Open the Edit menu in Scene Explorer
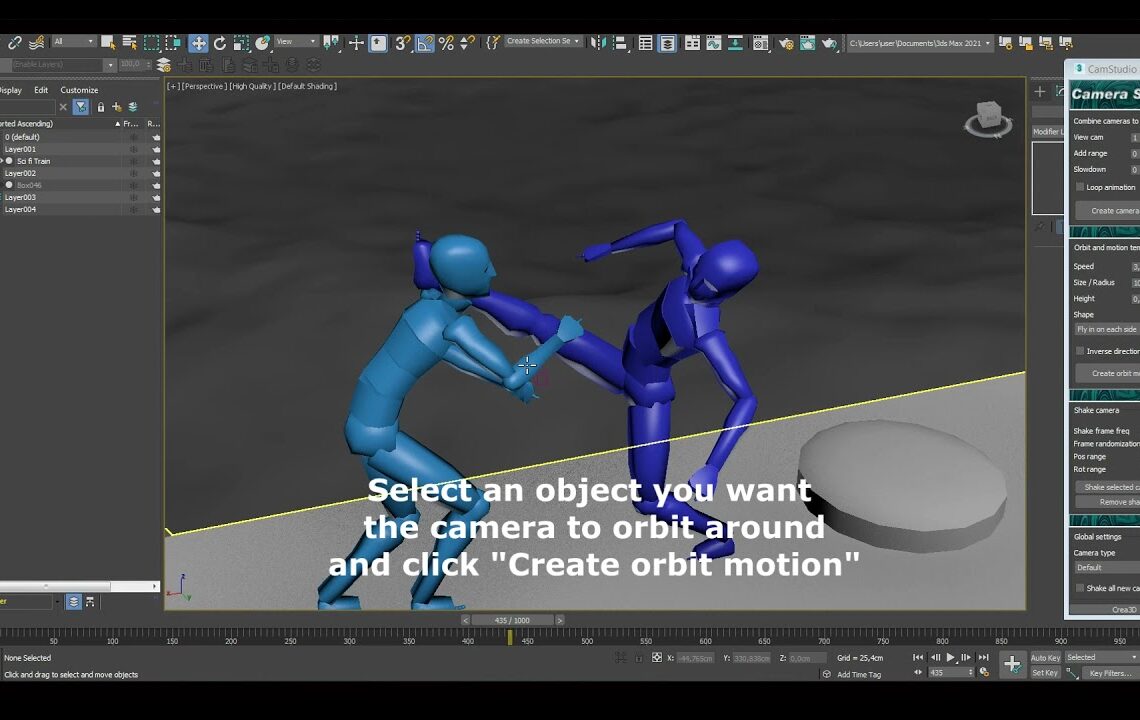Viewport: 1140px width, 720px height. coord(41,90)
